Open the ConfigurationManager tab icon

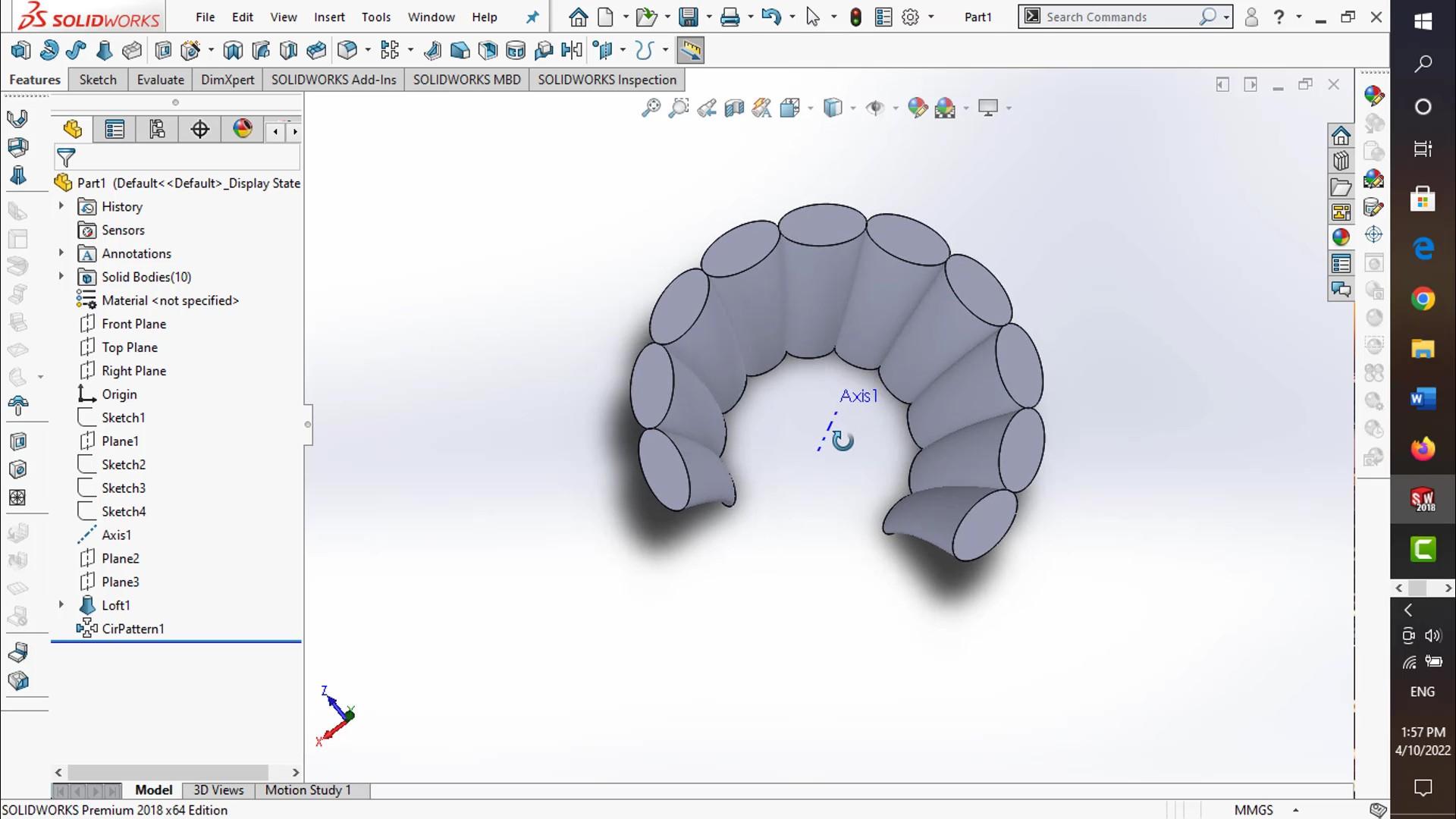point(157,130)
